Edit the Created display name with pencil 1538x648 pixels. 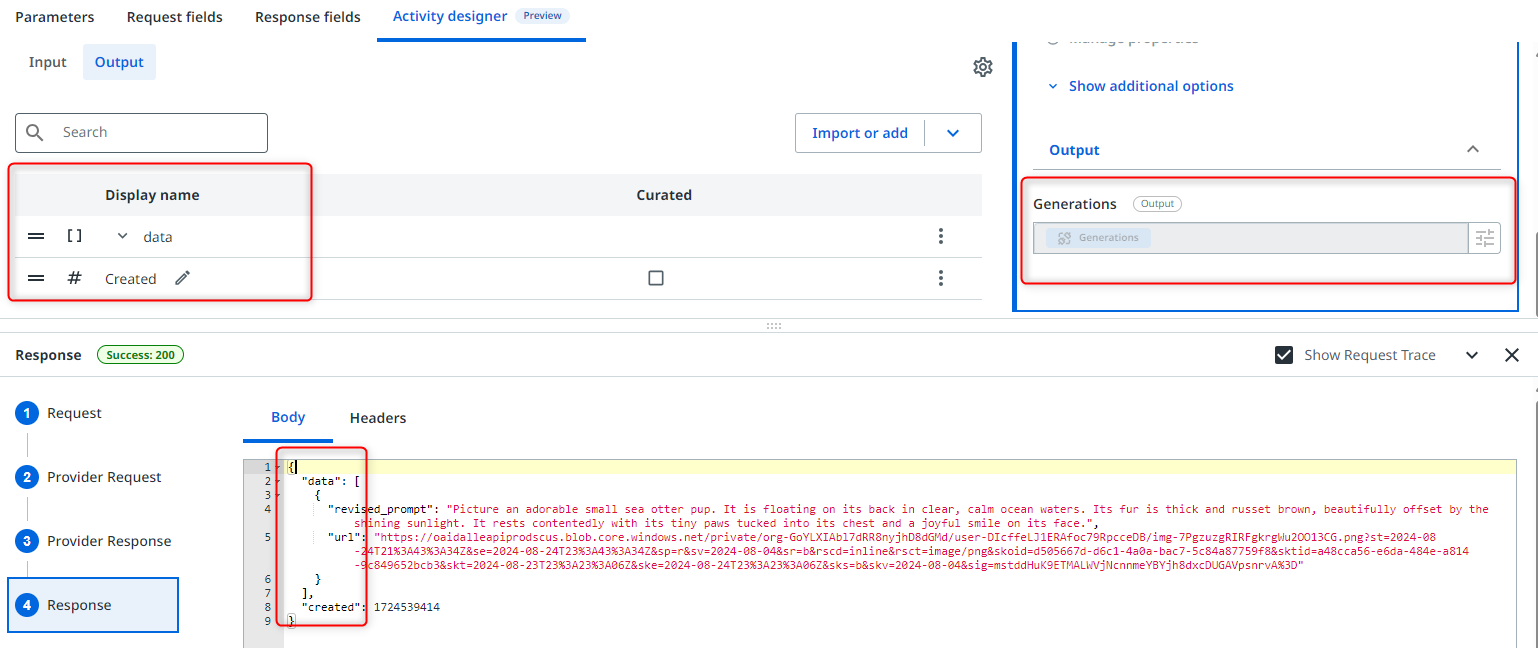182,278
